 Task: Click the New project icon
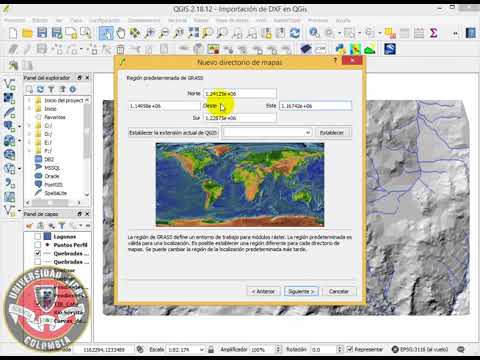pyautogui.click(x=13, y=33)
